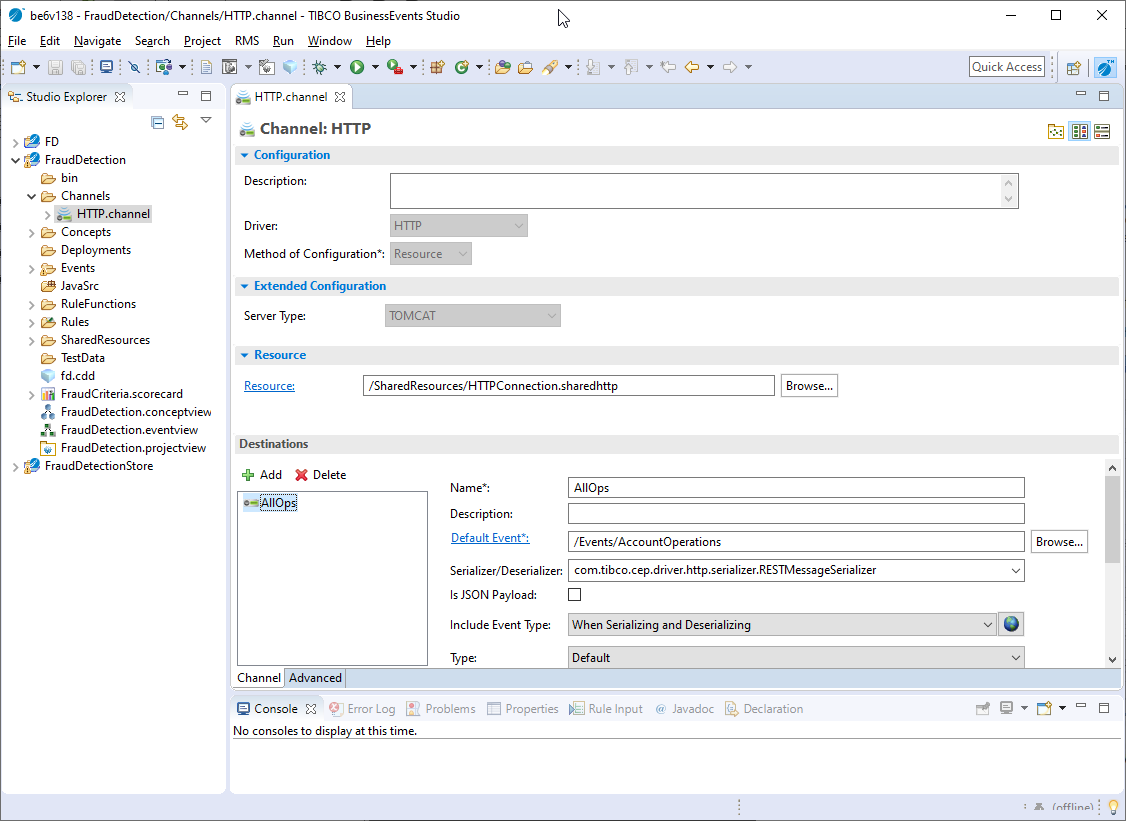Click the green Add destination icon
Screen dimensions: 1126x821
(x=248, y=475)
